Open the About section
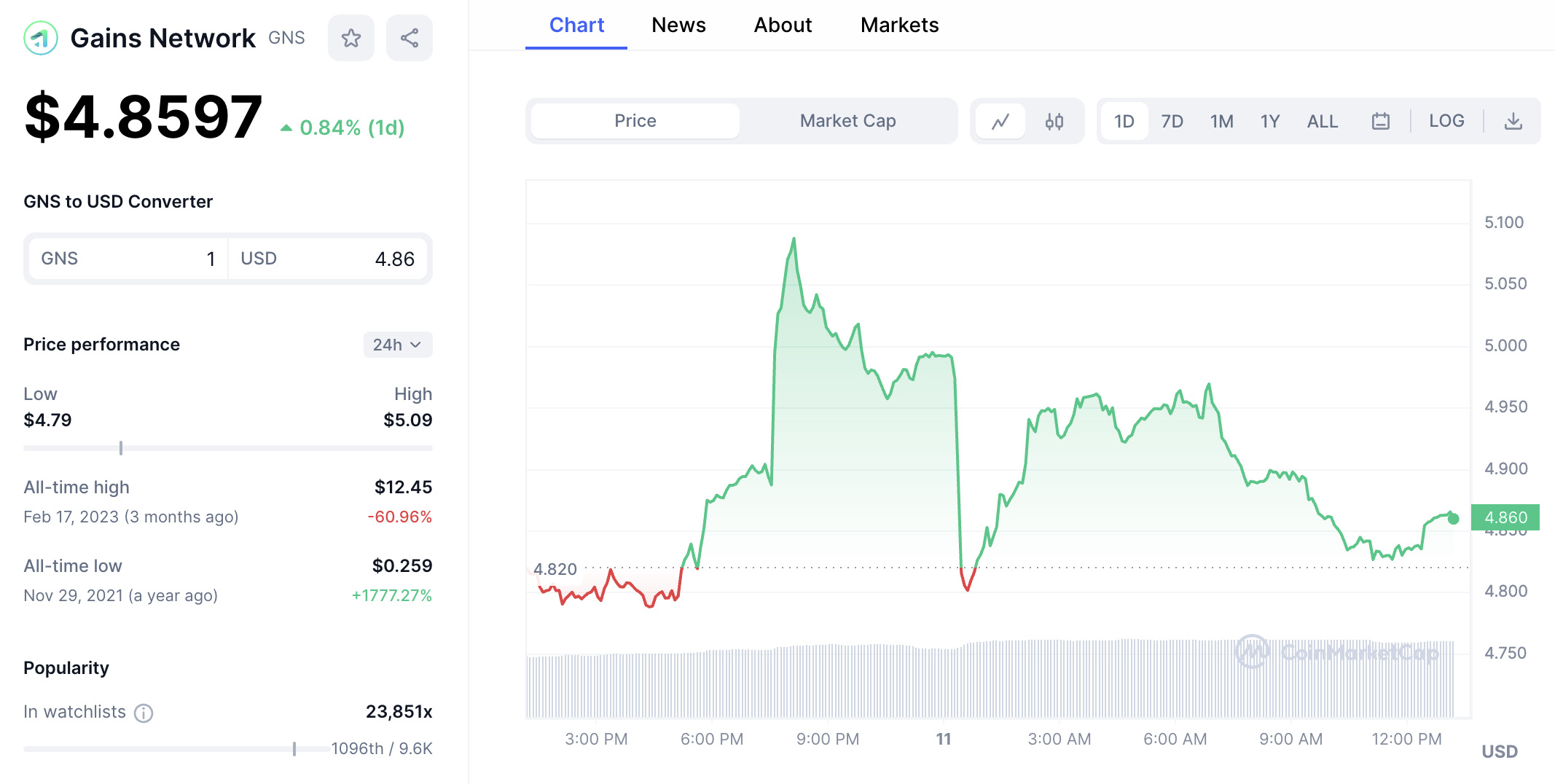This screenshot has width=1555, height=784. click(x=783, y=25)
